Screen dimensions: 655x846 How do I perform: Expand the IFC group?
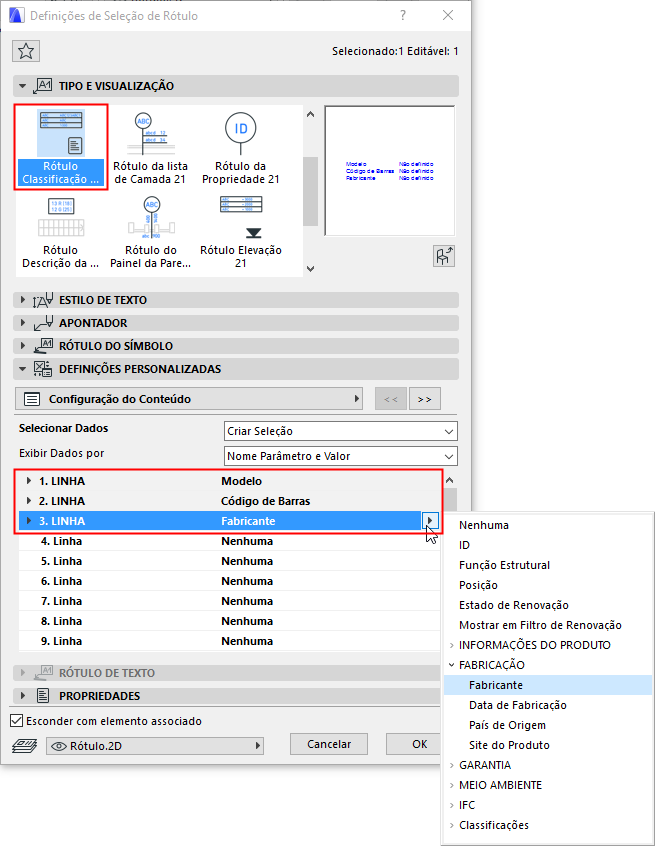[x=452, y=804]
